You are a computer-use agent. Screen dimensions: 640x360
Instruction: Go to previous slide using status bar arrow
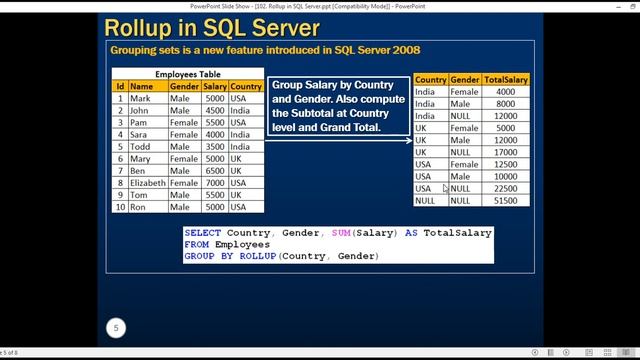tap(535, 352)
